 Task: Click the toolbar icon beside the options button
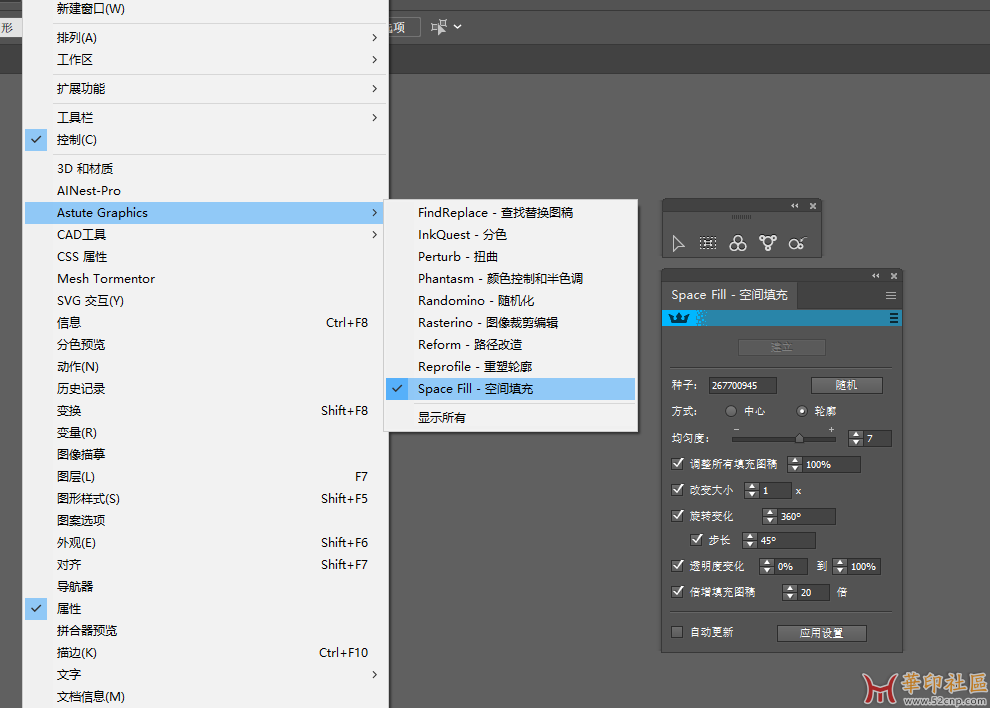[439, 27]
